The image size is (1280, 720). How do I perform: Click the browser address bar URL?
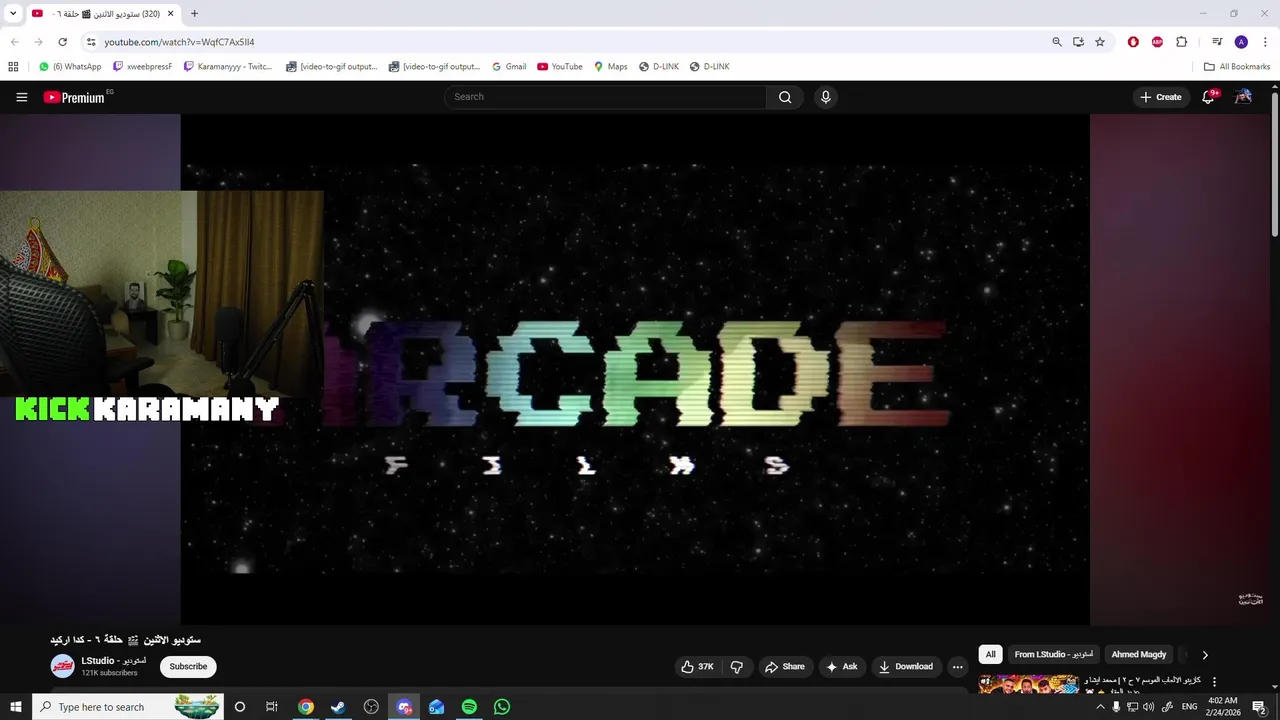pos(179,42)
